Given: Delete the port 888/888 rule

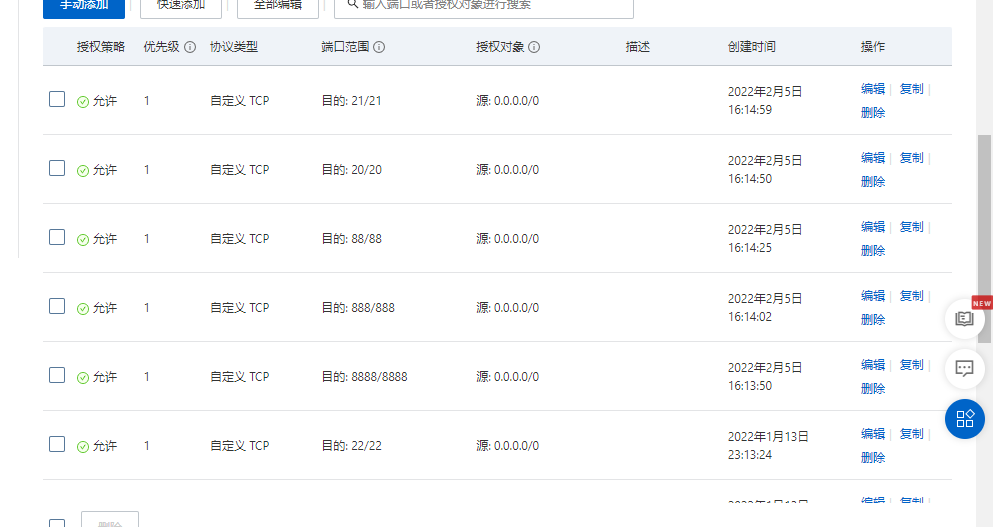Looking at the screenshot, I should tap(873, 320).
